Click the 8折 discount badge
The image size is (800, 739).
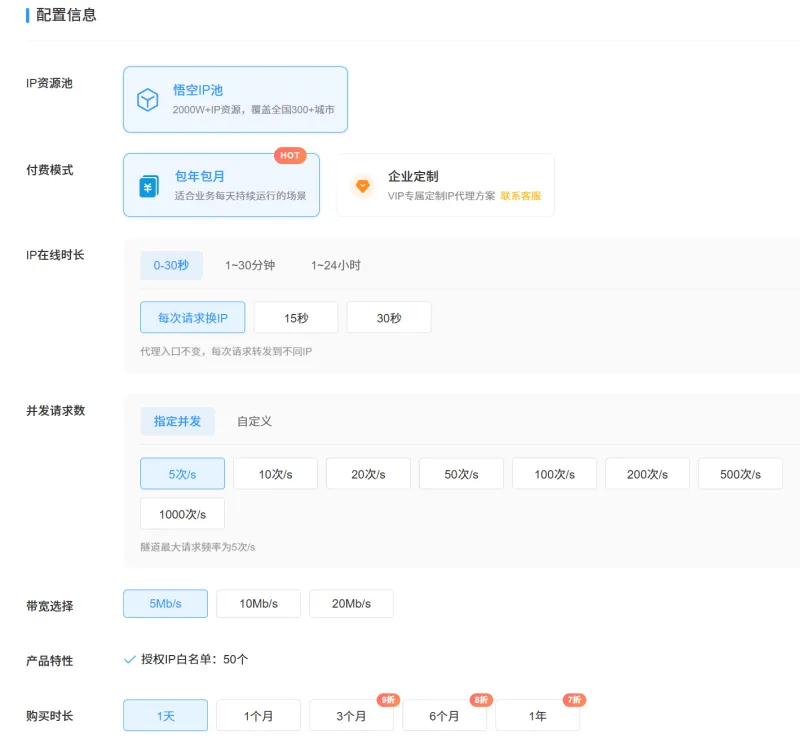point(481,700)
